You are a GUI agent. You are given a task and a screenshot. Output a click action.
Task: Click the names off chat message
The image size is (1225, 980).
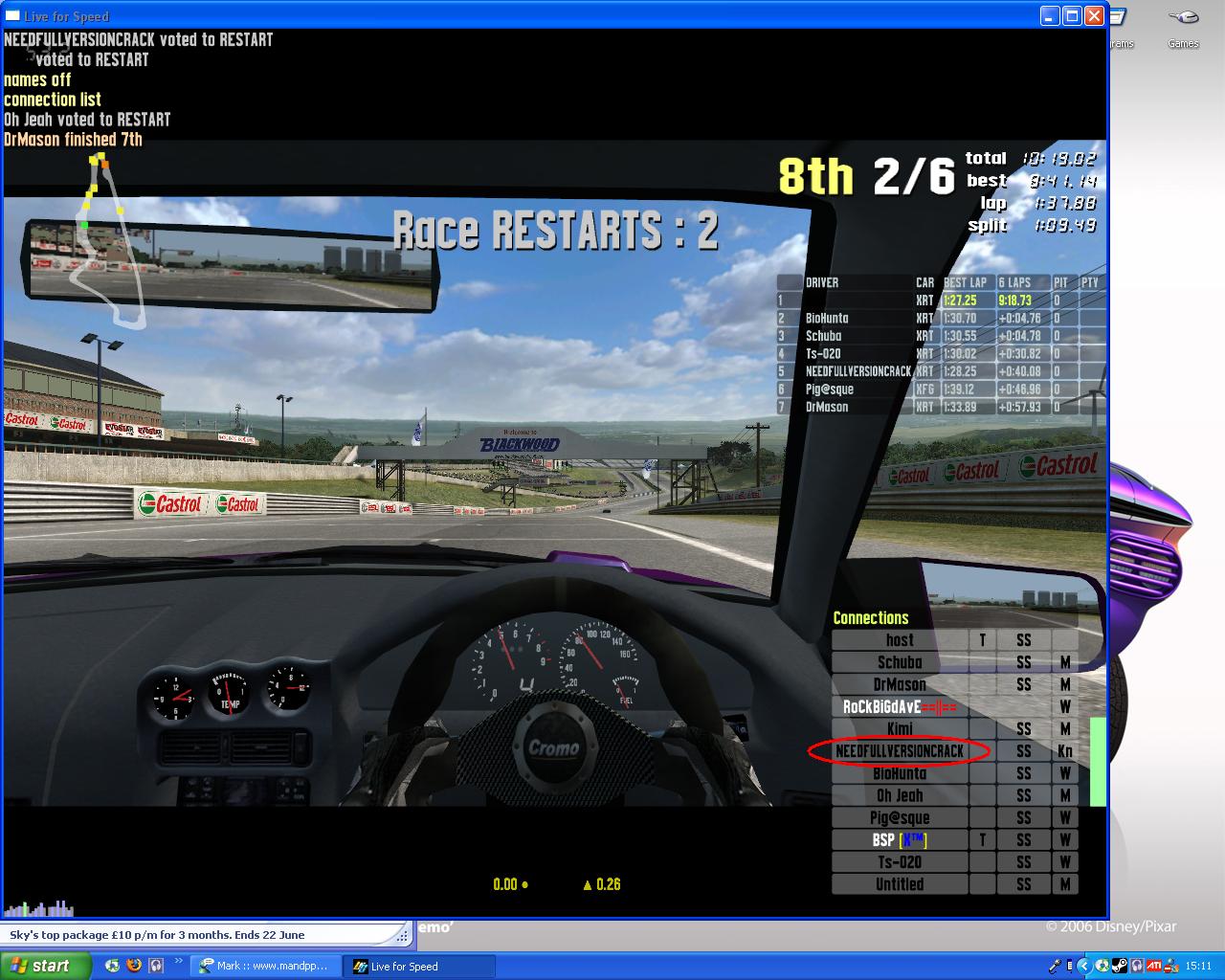coord(37,79)
